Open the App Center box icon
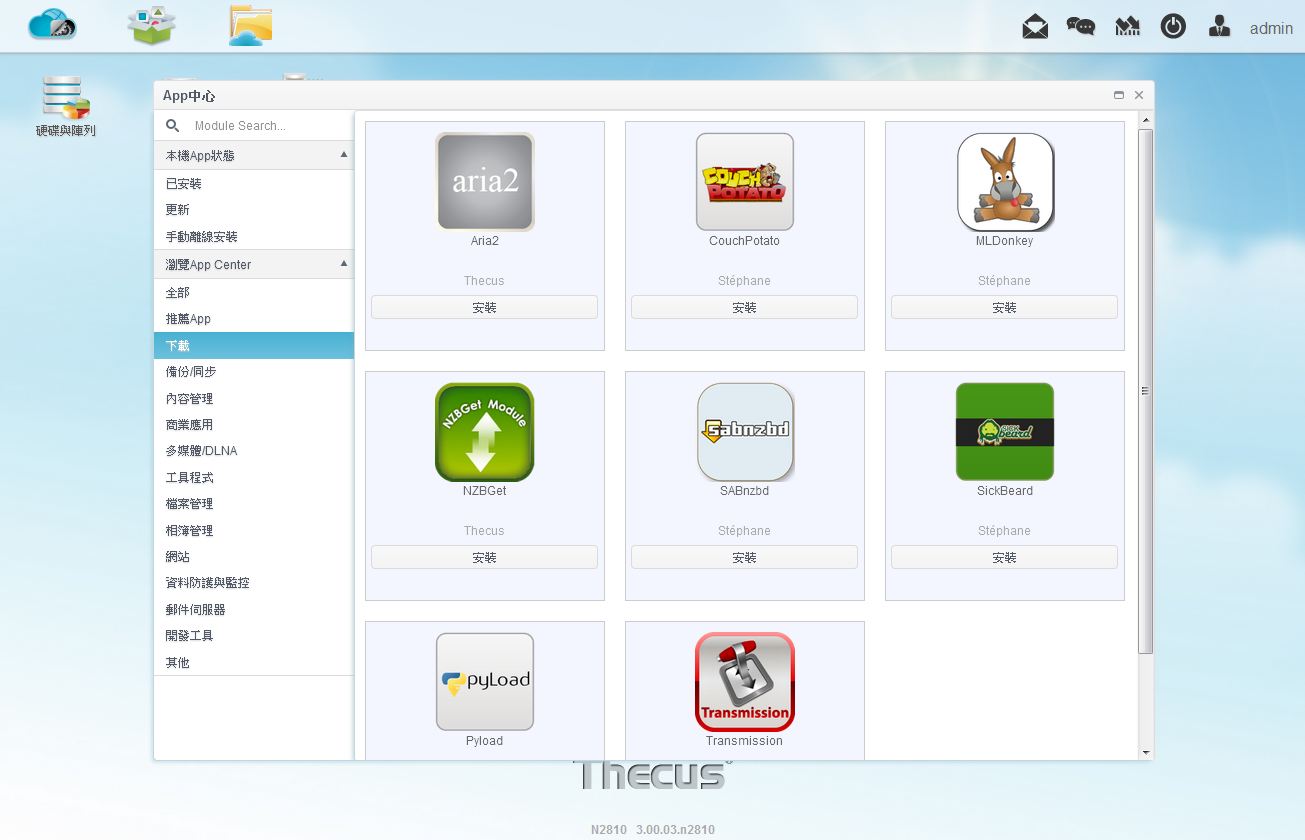 click(x=151, y=25)
